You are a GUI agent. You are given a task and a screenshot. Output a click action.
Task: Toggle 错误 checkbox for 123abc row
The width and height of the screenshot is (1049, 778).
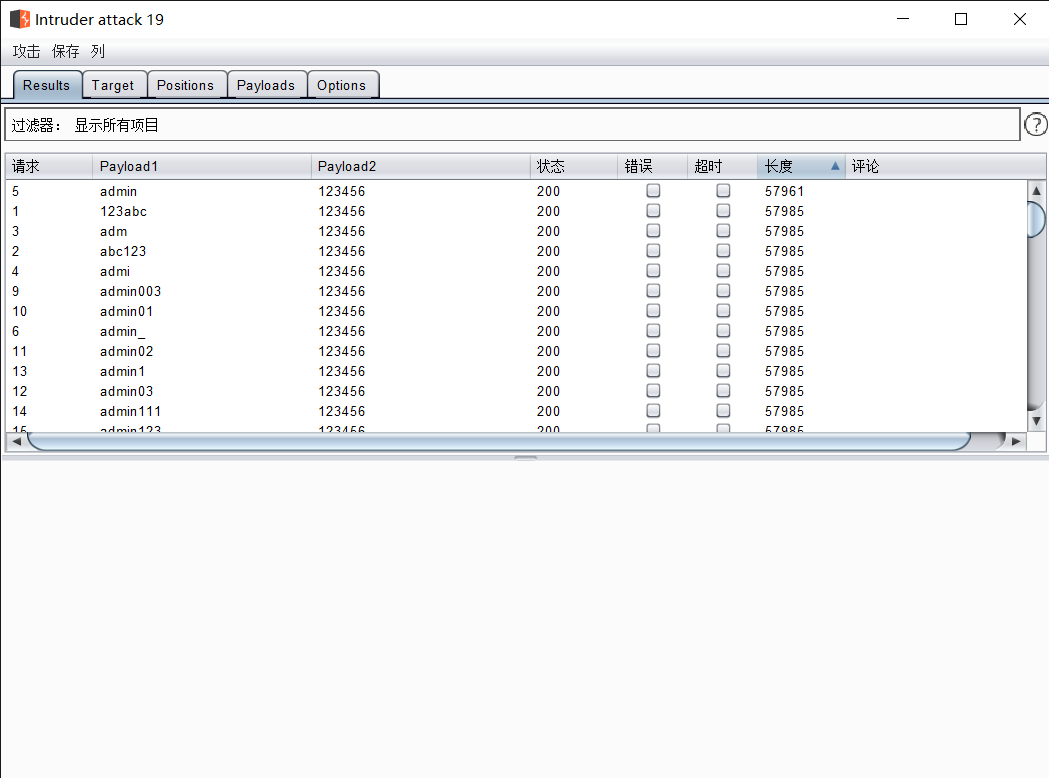pyautogui.click(x=653, y=211)
